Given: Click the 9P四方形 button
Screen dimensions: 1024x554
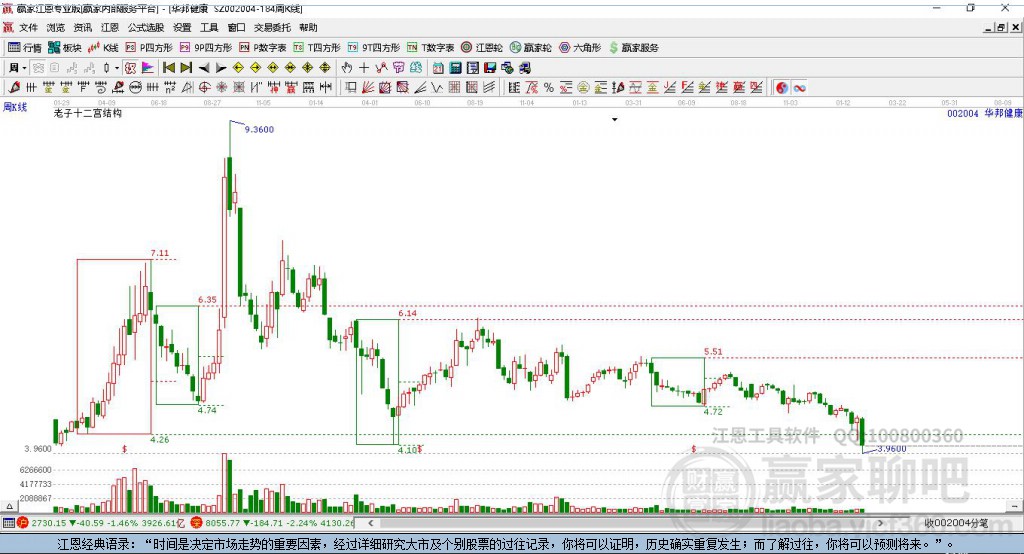Looking at the screenshot, I should pos(206,48).
